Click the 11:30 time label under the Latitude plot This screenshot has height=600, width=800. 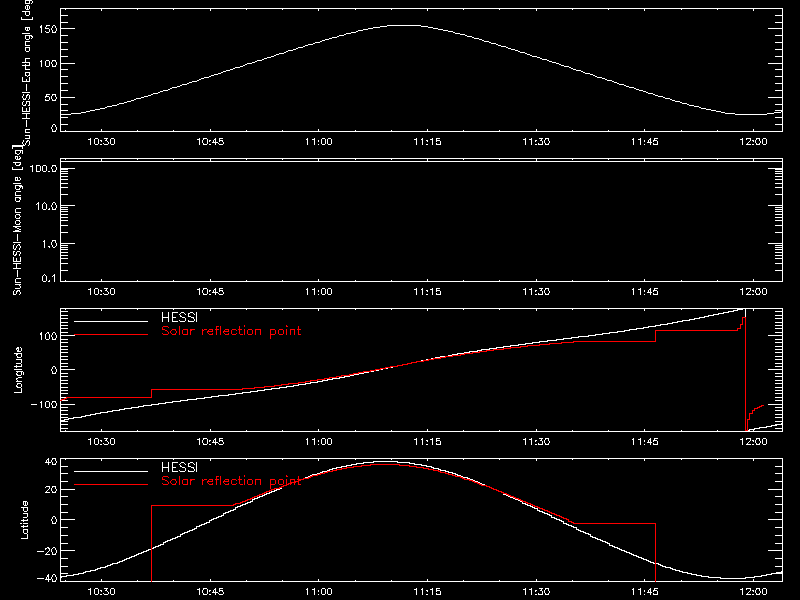click(536, 592)
